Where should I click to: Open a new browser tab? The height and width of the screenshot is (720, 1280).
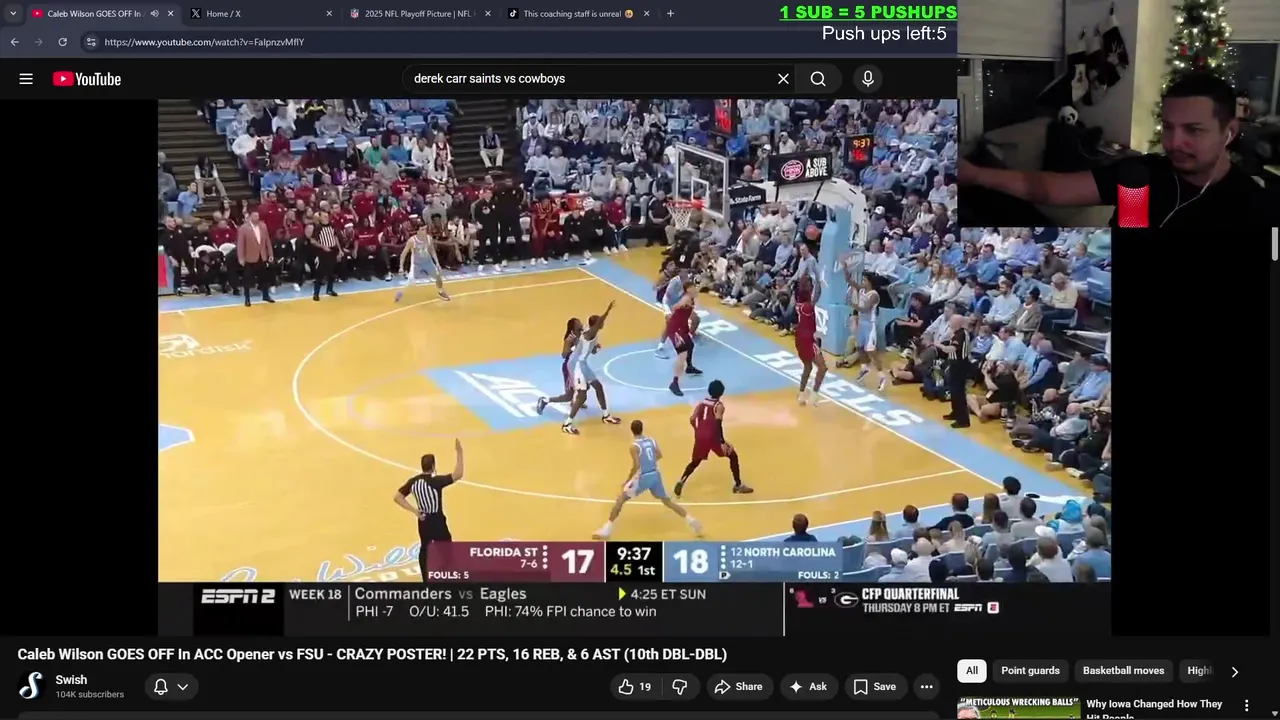click(670, 14)
